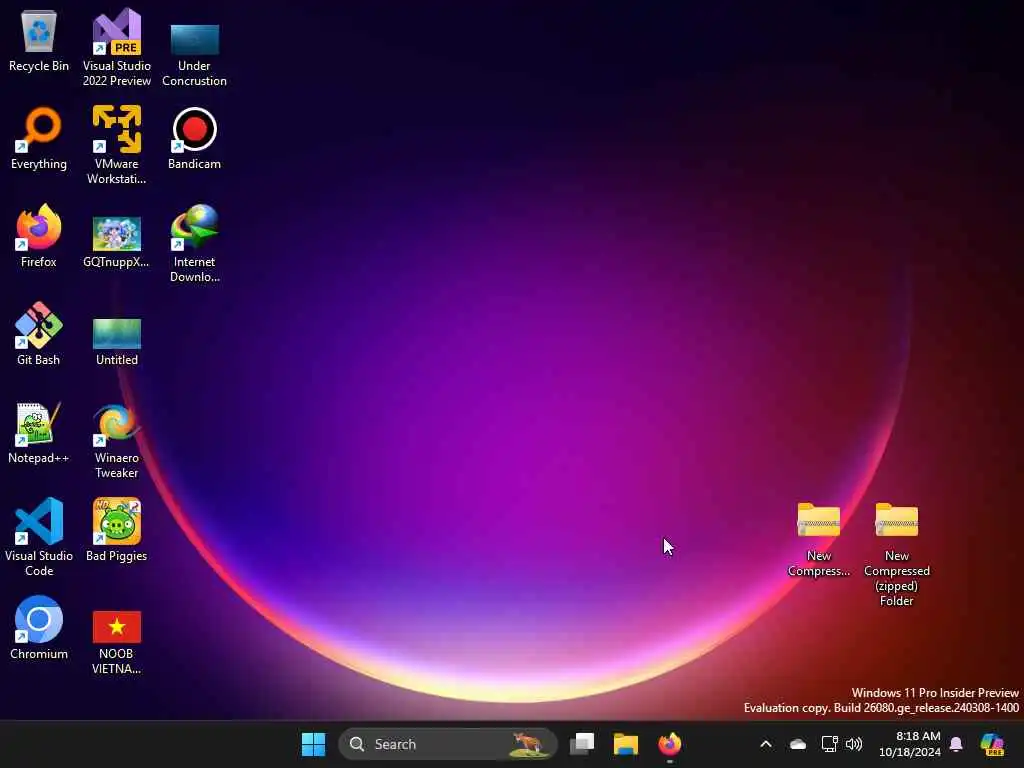Open File Explorer from taskbar

[x=626, y=744]
